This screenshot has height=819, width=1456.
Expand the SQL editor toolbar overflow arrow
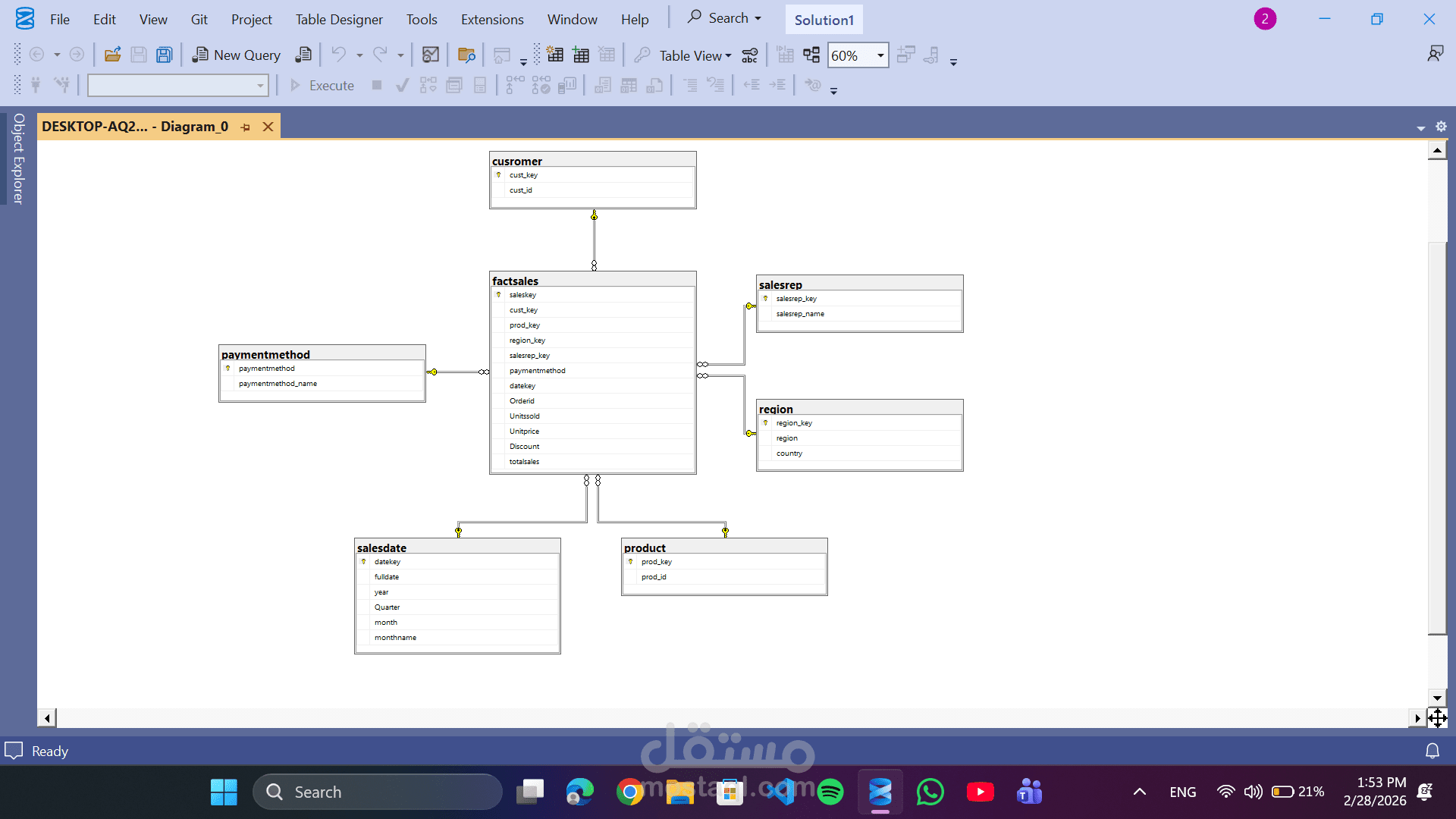tap(833, 91)
